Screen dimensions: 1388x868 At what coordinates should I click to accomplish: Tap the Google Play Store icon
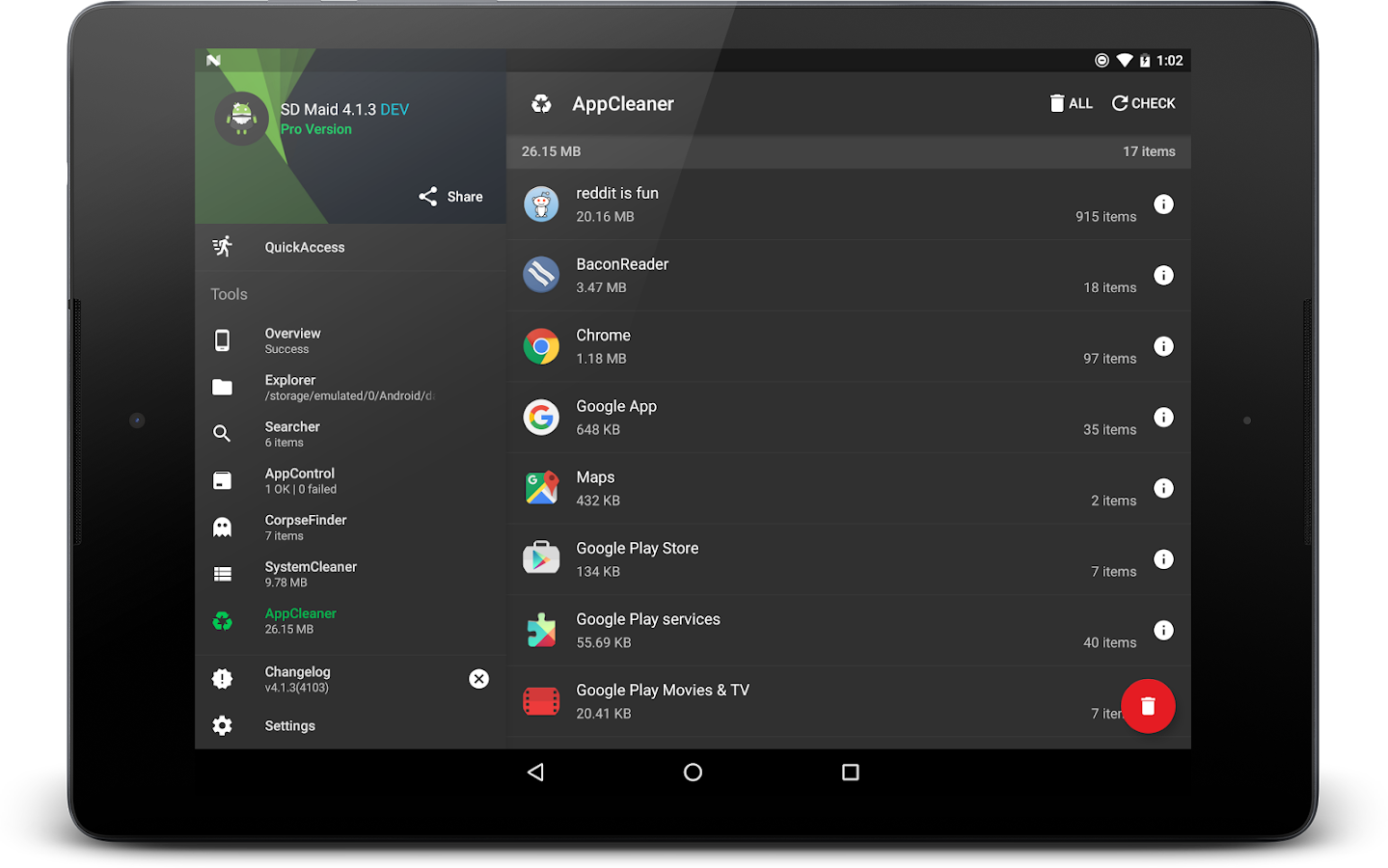[541, 558]
